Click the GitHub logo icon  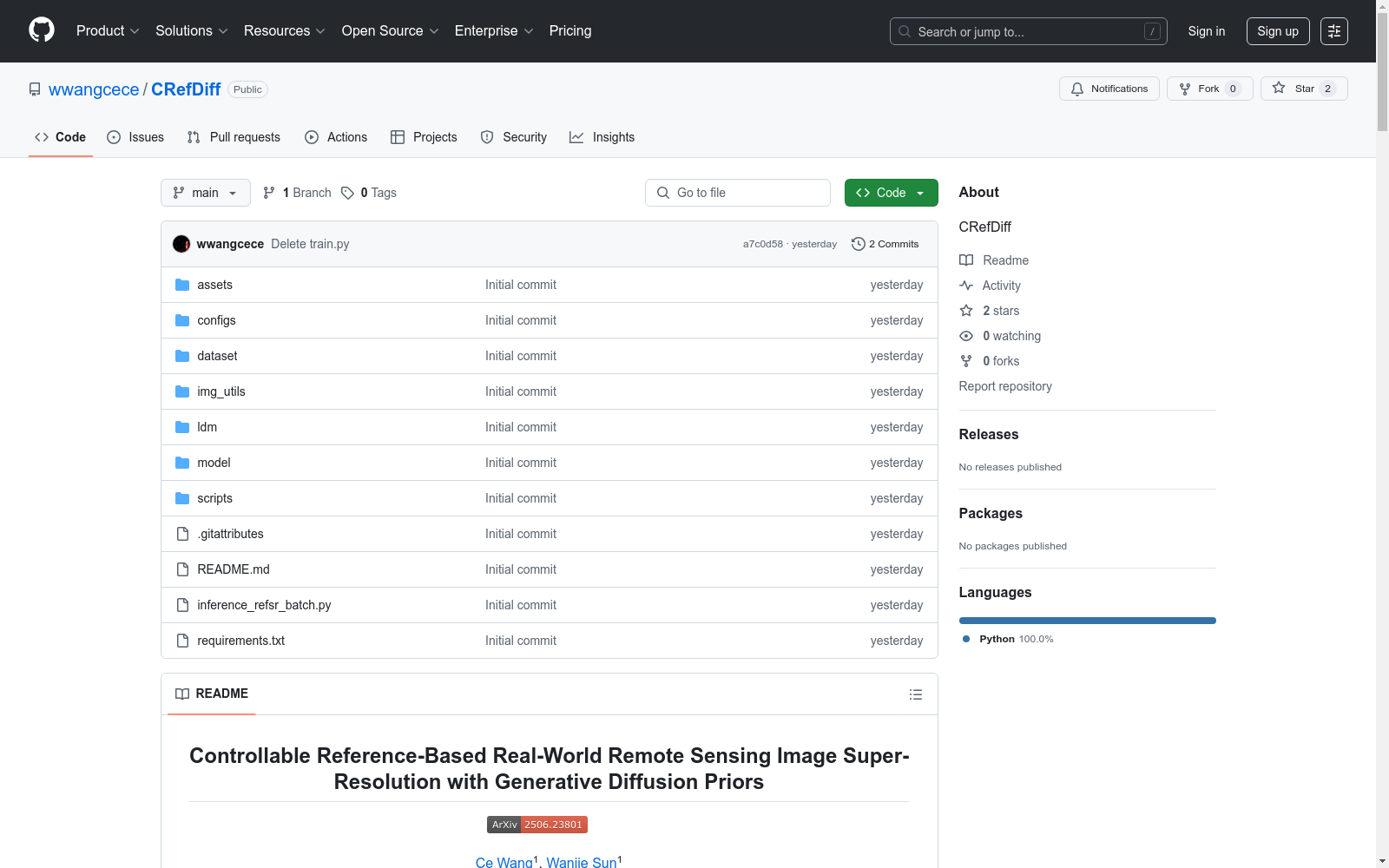pyautogui.click(x=42, y=30)
